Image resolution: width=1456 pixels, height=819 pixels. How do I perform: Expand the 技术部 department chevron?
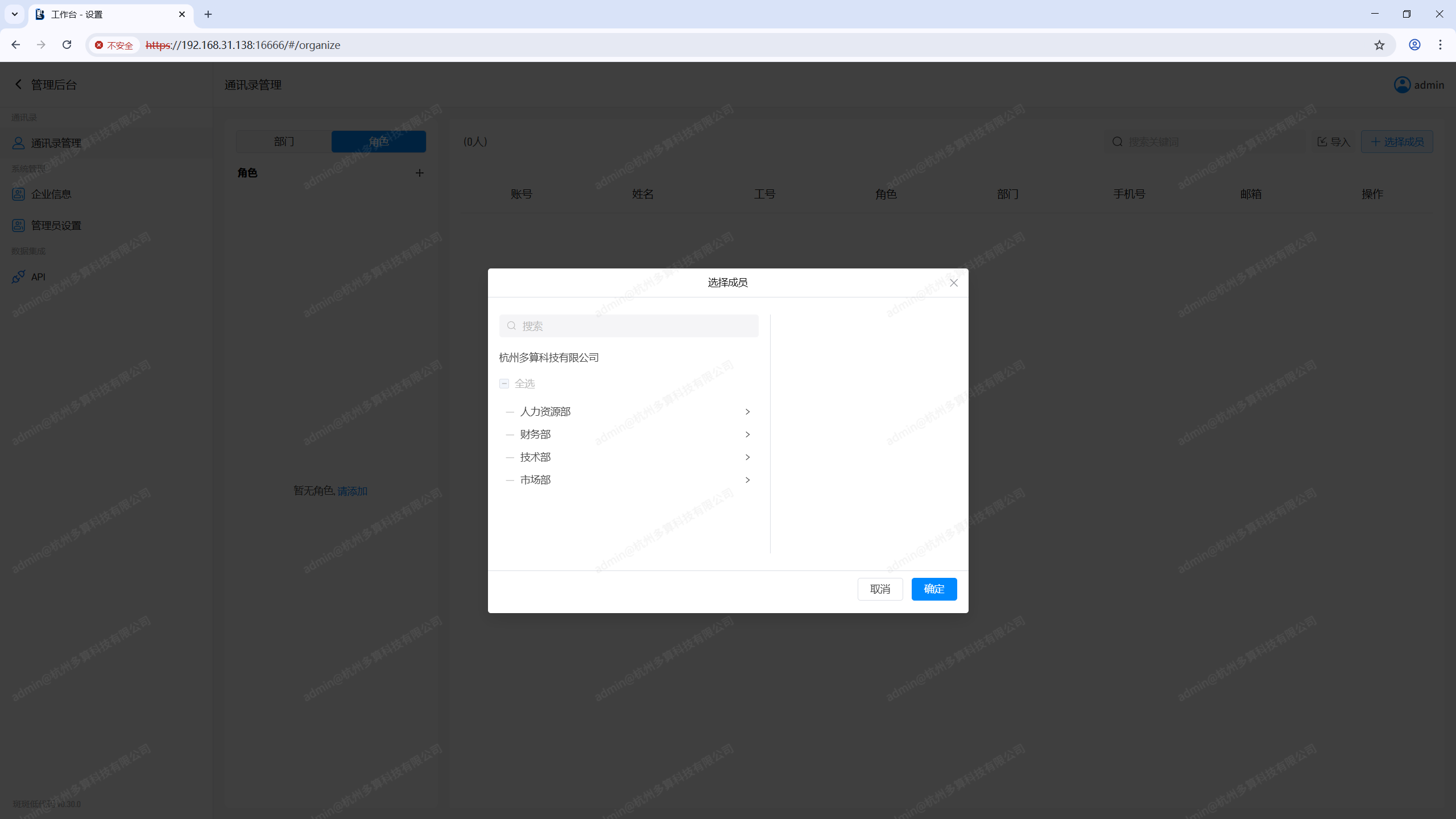[747, 457]
